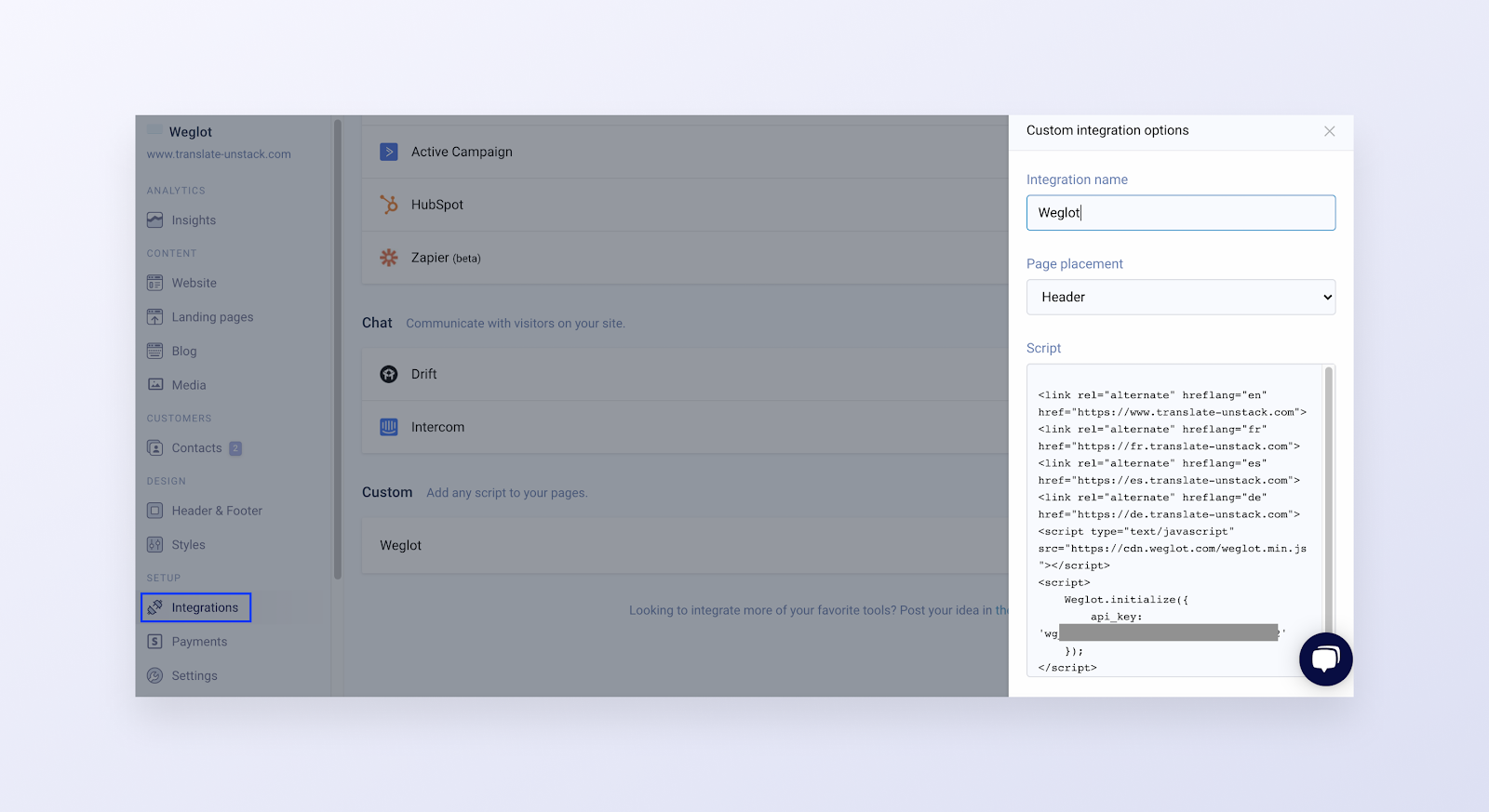This screenshot has height=812, width=1489.
Task: Go to the Blog section
Action: [184, 351]
